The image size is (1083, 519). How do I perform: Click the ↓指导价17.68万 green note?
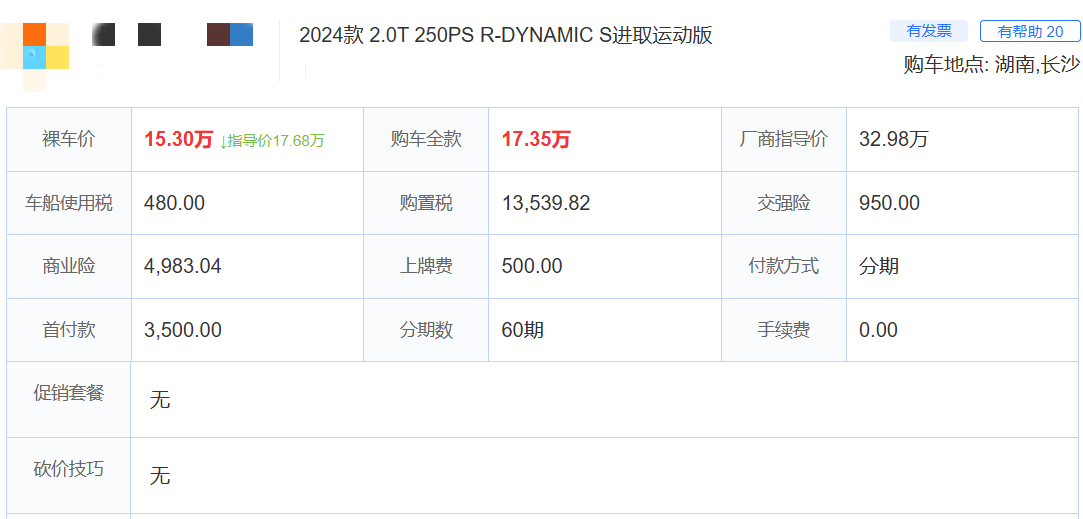pos(271,141)
